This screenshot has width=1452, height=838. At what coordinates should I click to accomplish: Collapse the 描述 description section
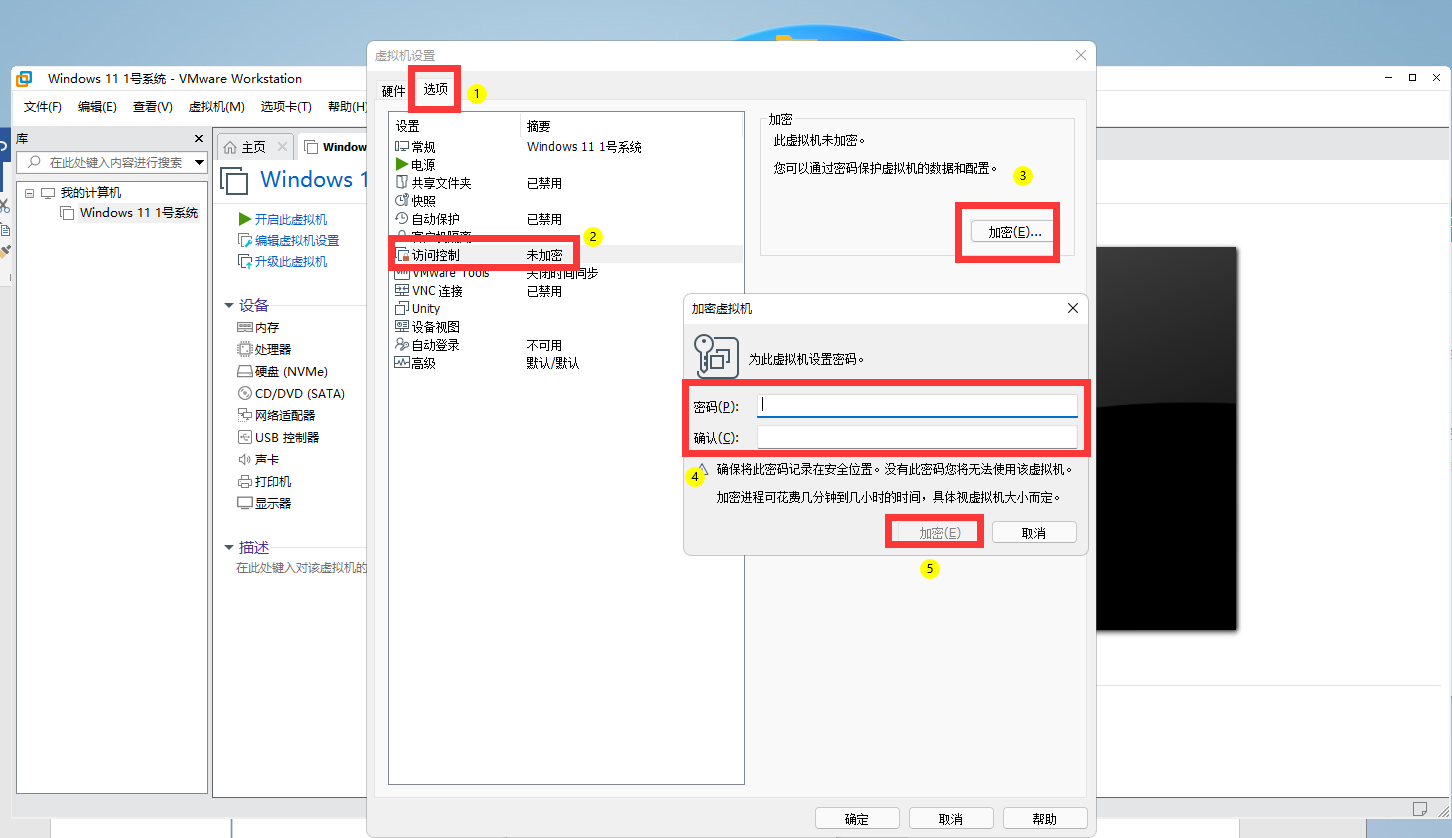[229, 547]
